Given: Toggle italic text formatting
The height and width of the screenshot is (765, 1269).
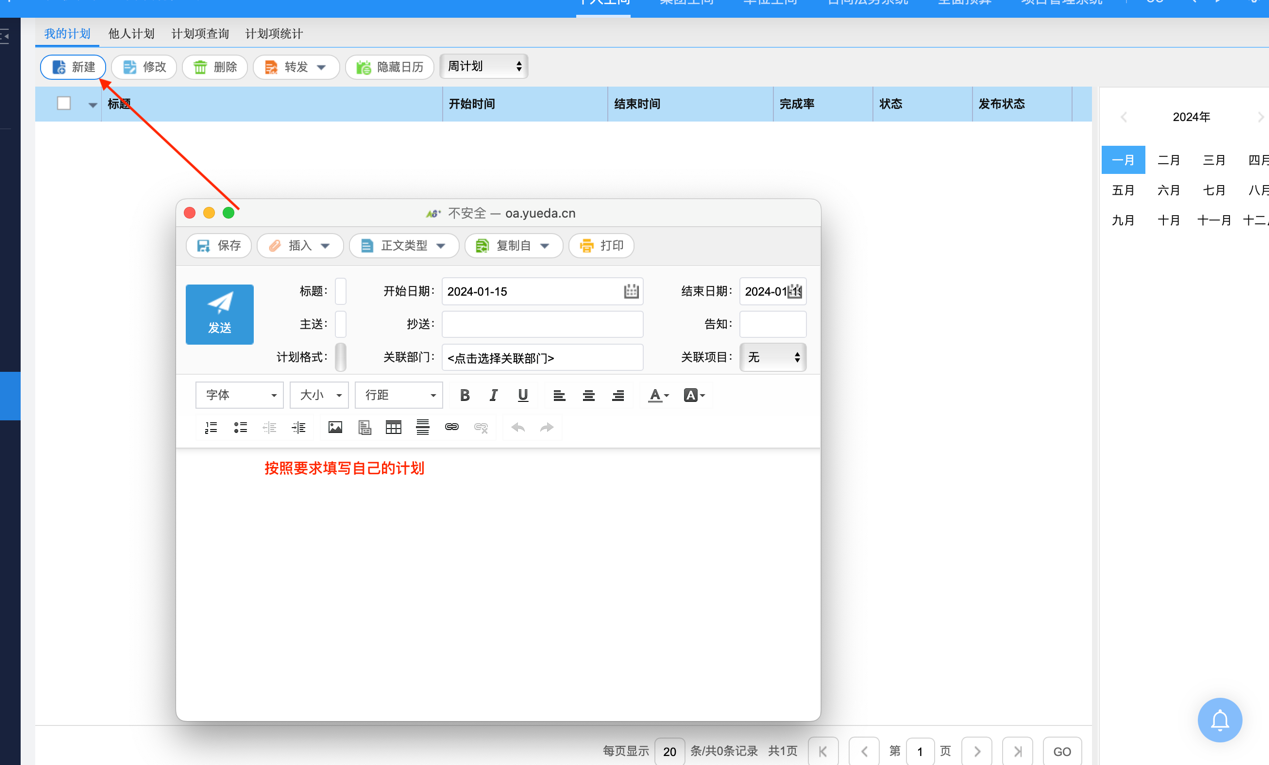Looking at the screenshot, I should tap(493, 395).
